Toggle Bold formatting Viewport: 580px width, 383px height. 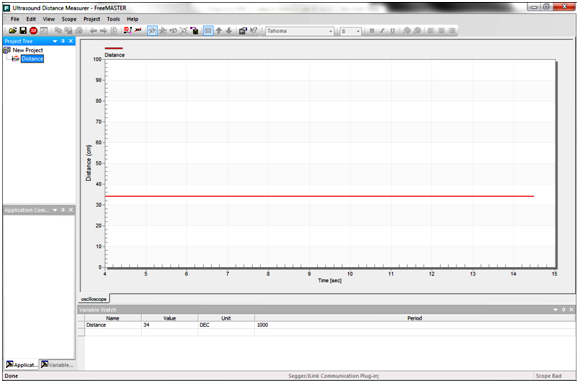tap(372, 31)
